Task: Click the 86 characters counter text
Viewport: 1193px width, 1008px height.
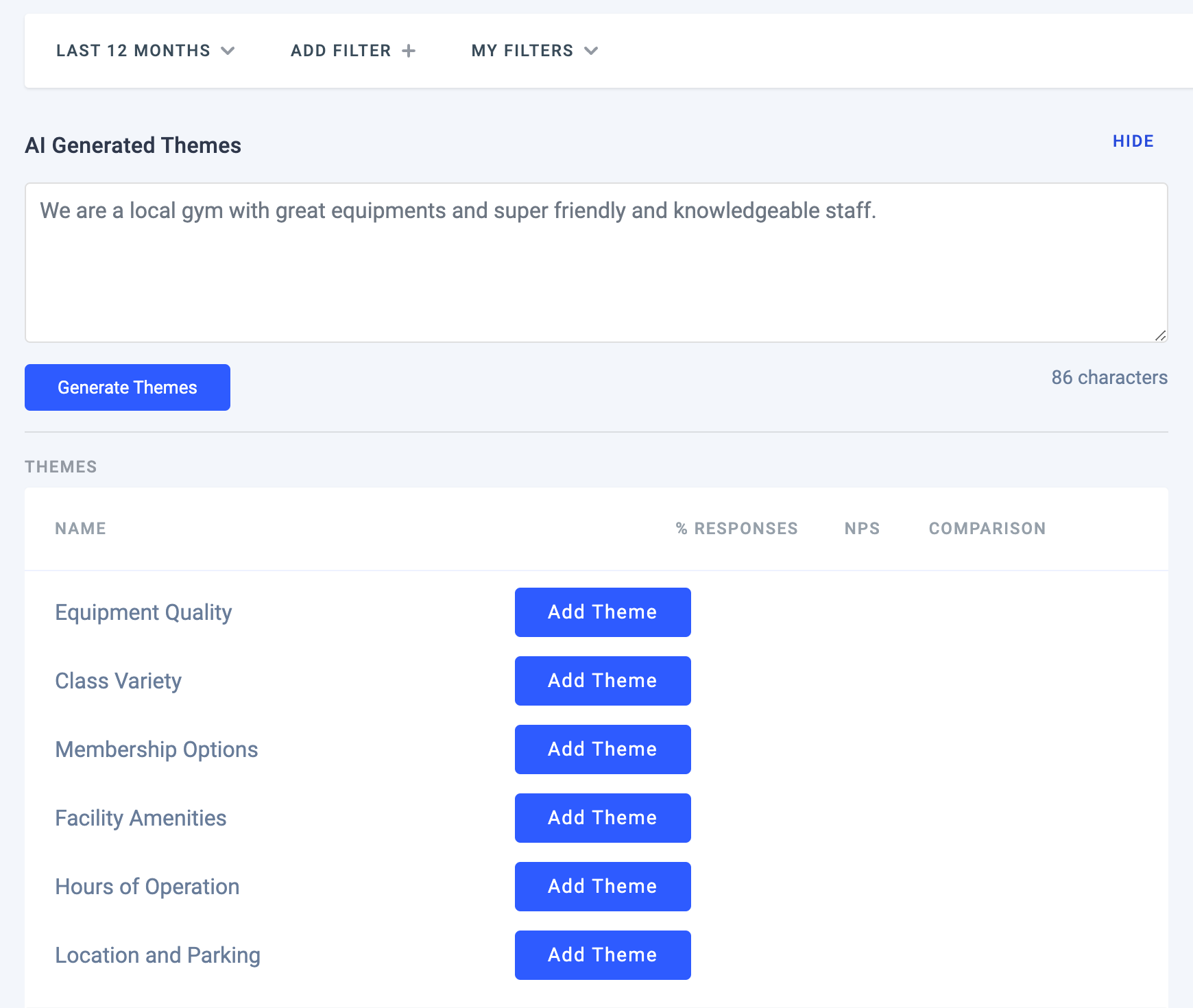Action: tap(1109, 377)
